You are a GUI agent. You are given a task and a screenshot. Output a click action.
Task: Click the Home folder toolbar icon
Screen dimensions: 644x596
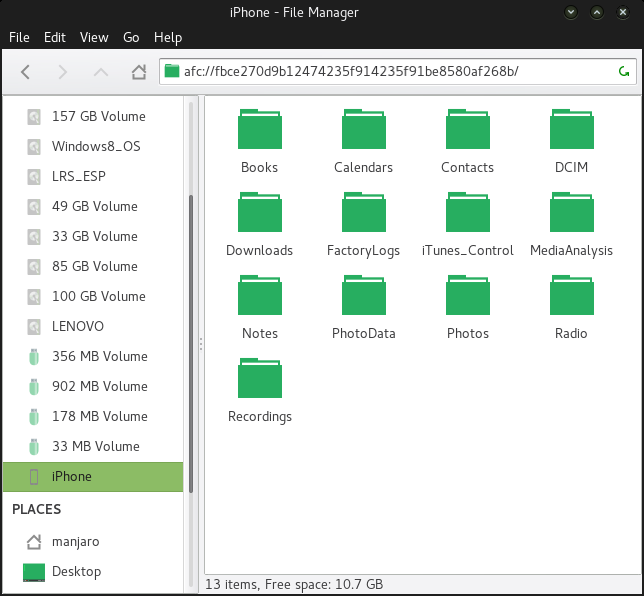click(x=139, y=72)
